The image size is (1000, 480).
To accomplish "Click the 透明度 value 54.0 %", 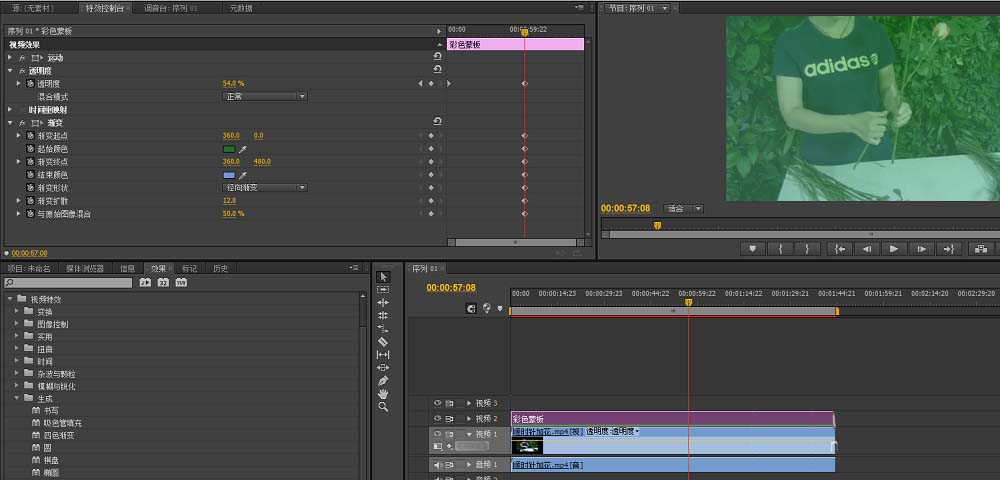I will click(x=233, y=84).
